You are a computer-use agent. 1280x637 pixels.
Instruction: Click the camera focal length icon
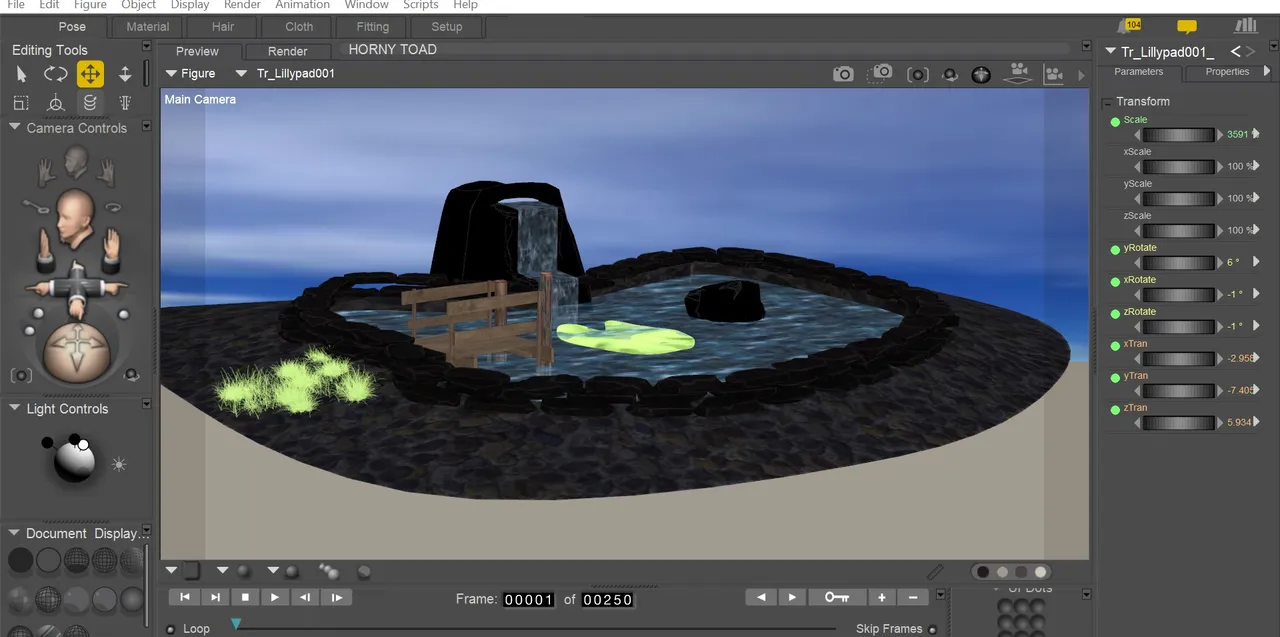(21, 376)
